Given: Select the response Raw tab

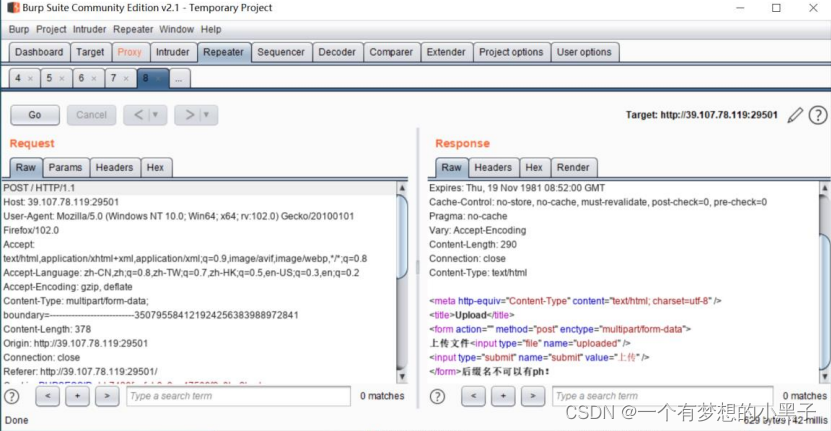Looking at the screenshot, I should [x=452, y=168].
